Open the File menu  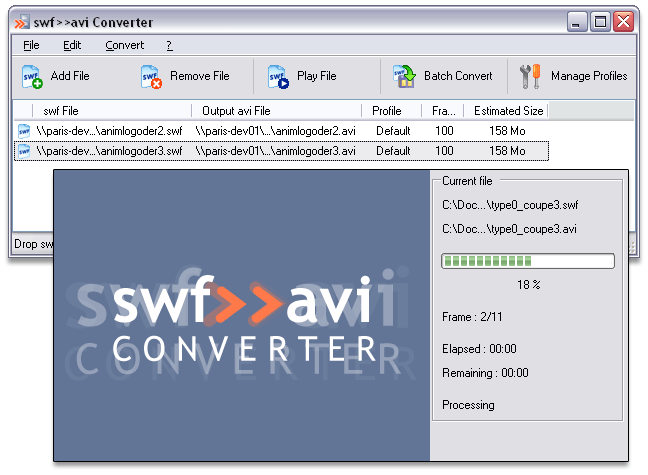pyautogui.click(x=31, y=45)
